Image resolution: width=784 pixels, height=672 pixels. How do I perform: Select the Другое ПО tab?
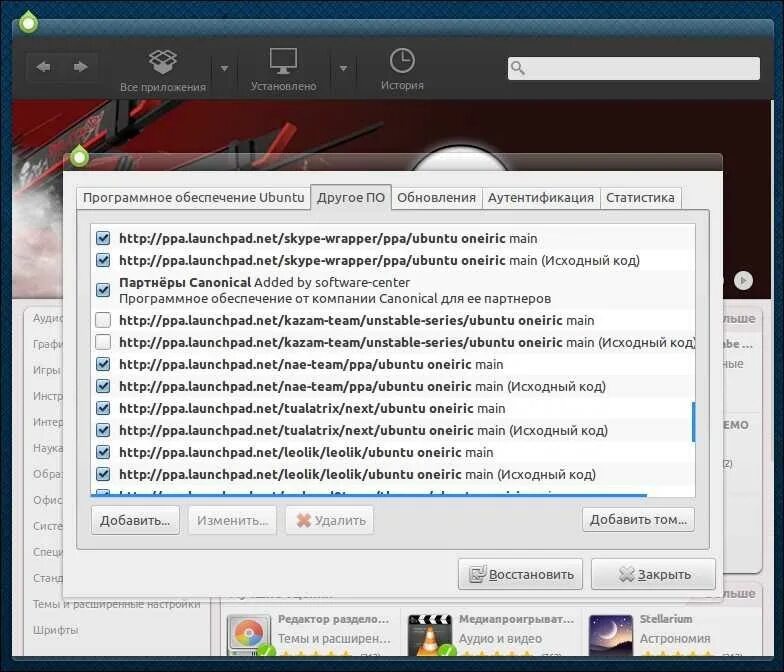351,198
